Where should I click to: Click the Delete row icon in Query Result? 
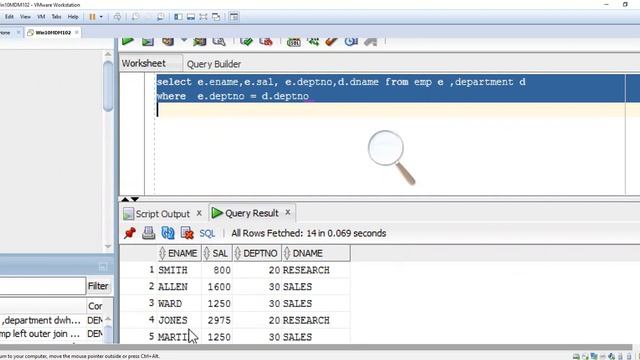click(x=187, y=233)
